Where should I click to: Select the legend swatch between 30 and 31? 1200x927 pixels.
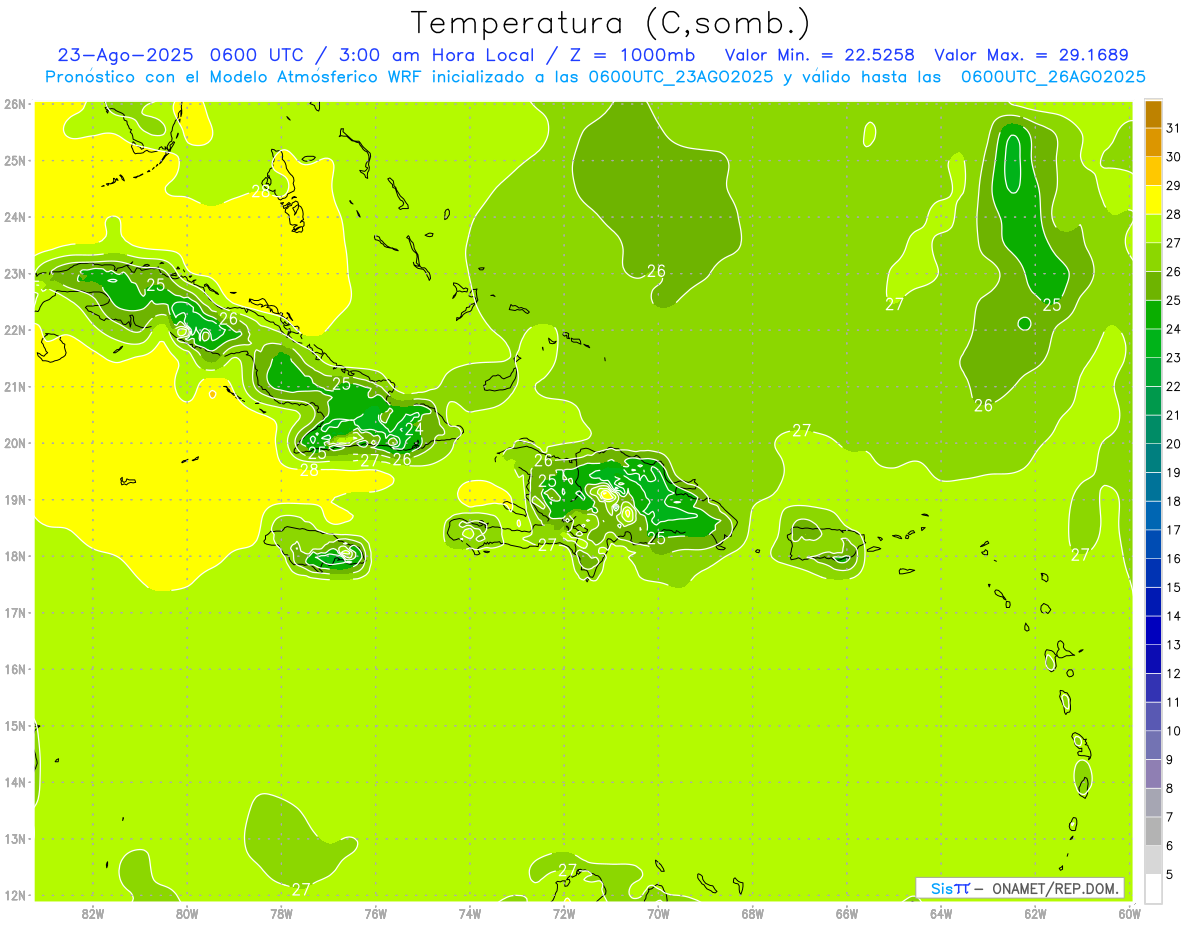[x=1154, y=143]
